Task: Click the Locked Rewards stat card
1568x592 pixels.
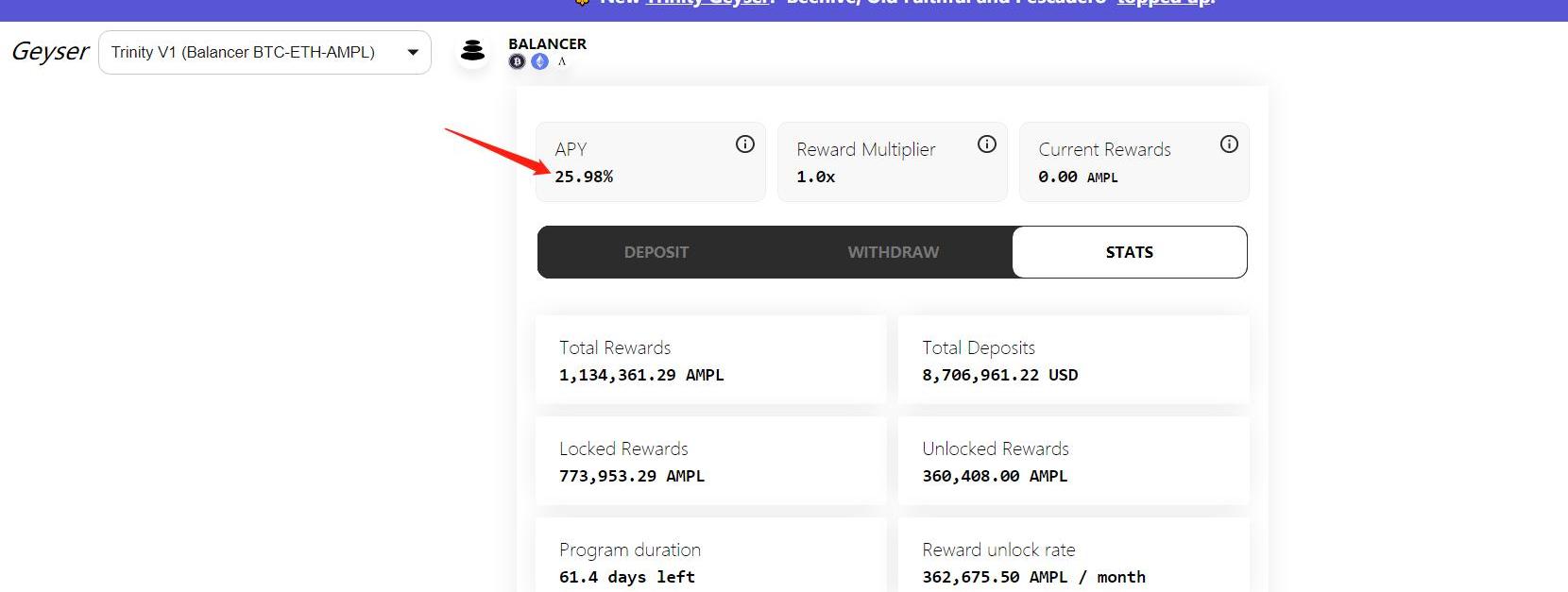Action: click(710, 462)
